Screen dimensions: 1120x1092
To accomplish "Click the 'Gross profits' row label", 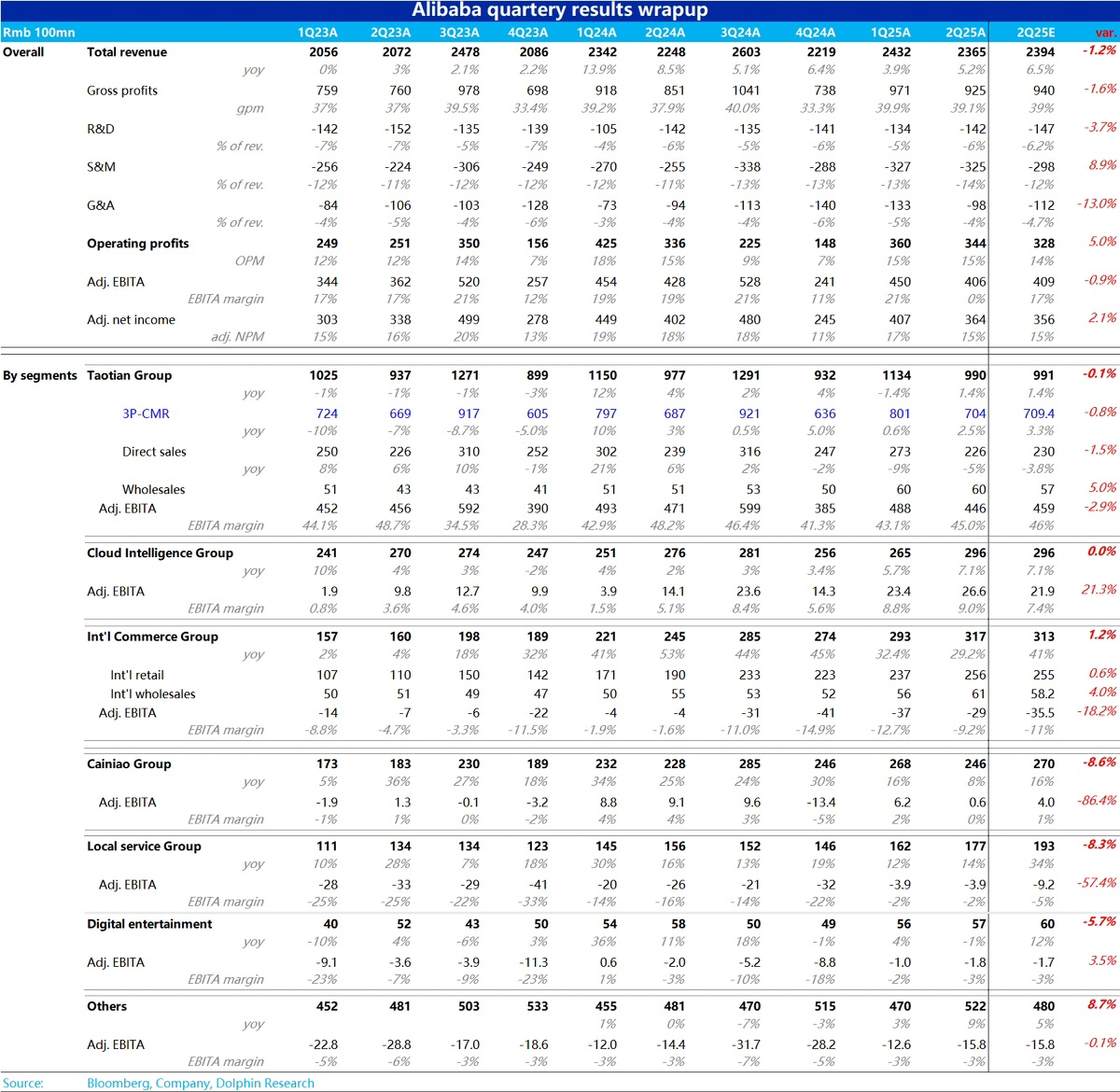I will click(122, 91).
